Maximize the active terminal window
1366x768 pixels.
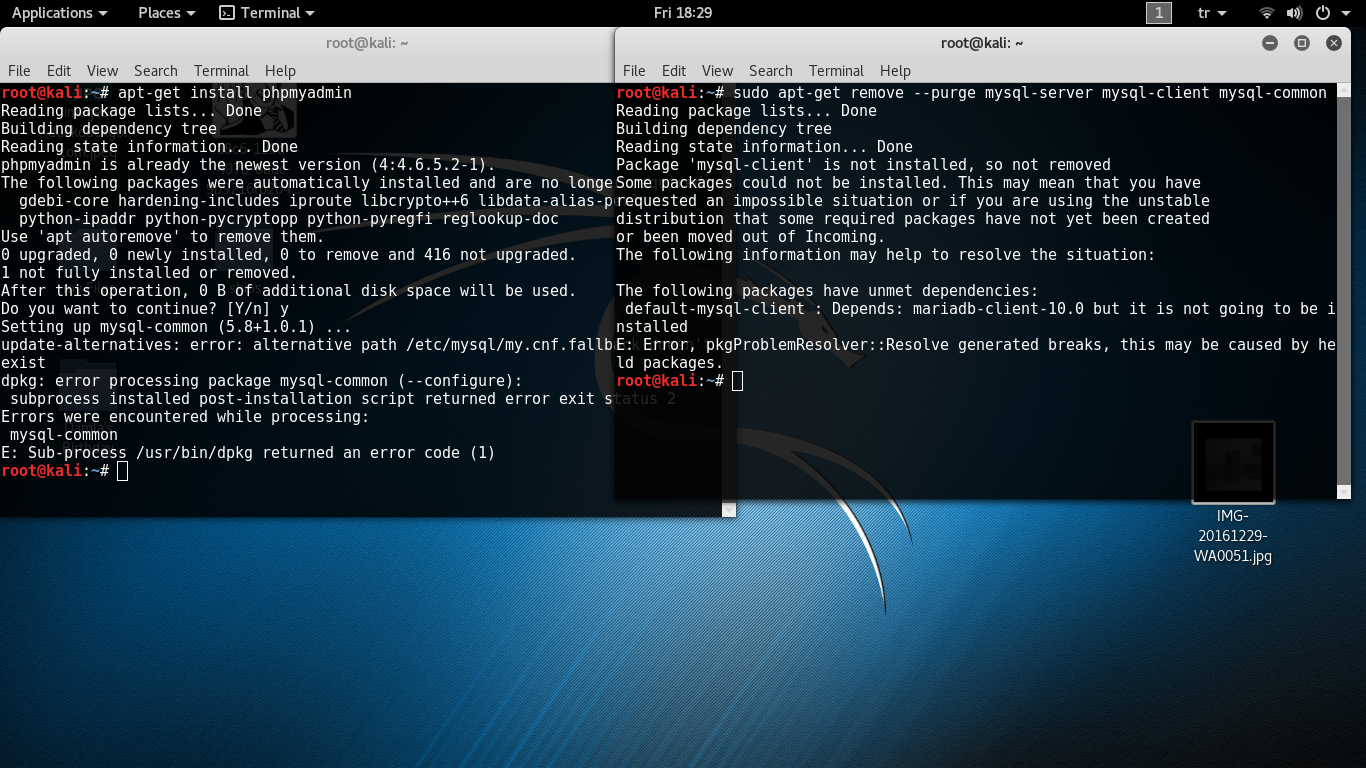tap(1301, 43)
